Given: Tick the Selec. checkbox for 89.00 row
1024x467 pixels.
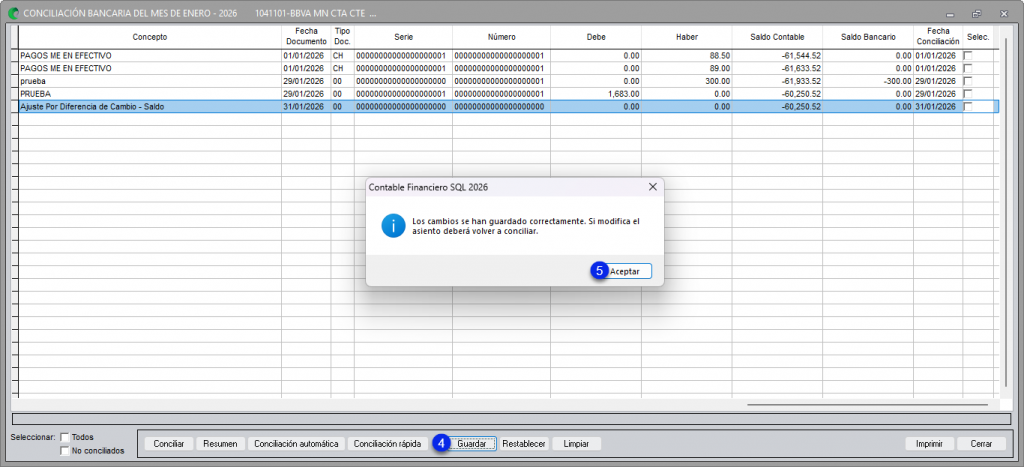Looking at the screenshot, I should pyautogui.click(x=968, y=68).
